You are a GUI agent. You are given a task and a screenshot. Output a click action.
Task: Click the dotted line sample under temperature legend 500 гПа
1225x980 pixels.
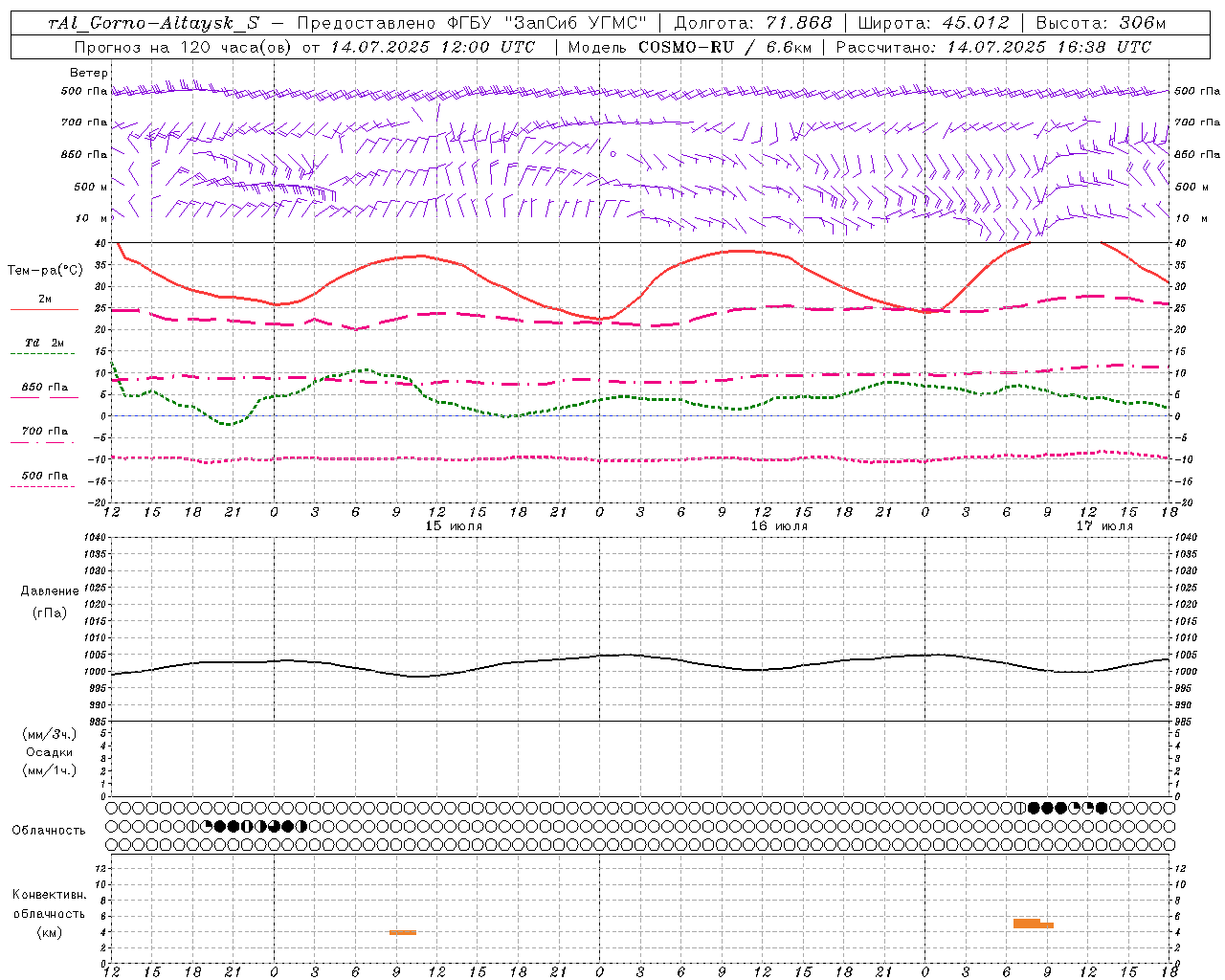coord(42,486)
